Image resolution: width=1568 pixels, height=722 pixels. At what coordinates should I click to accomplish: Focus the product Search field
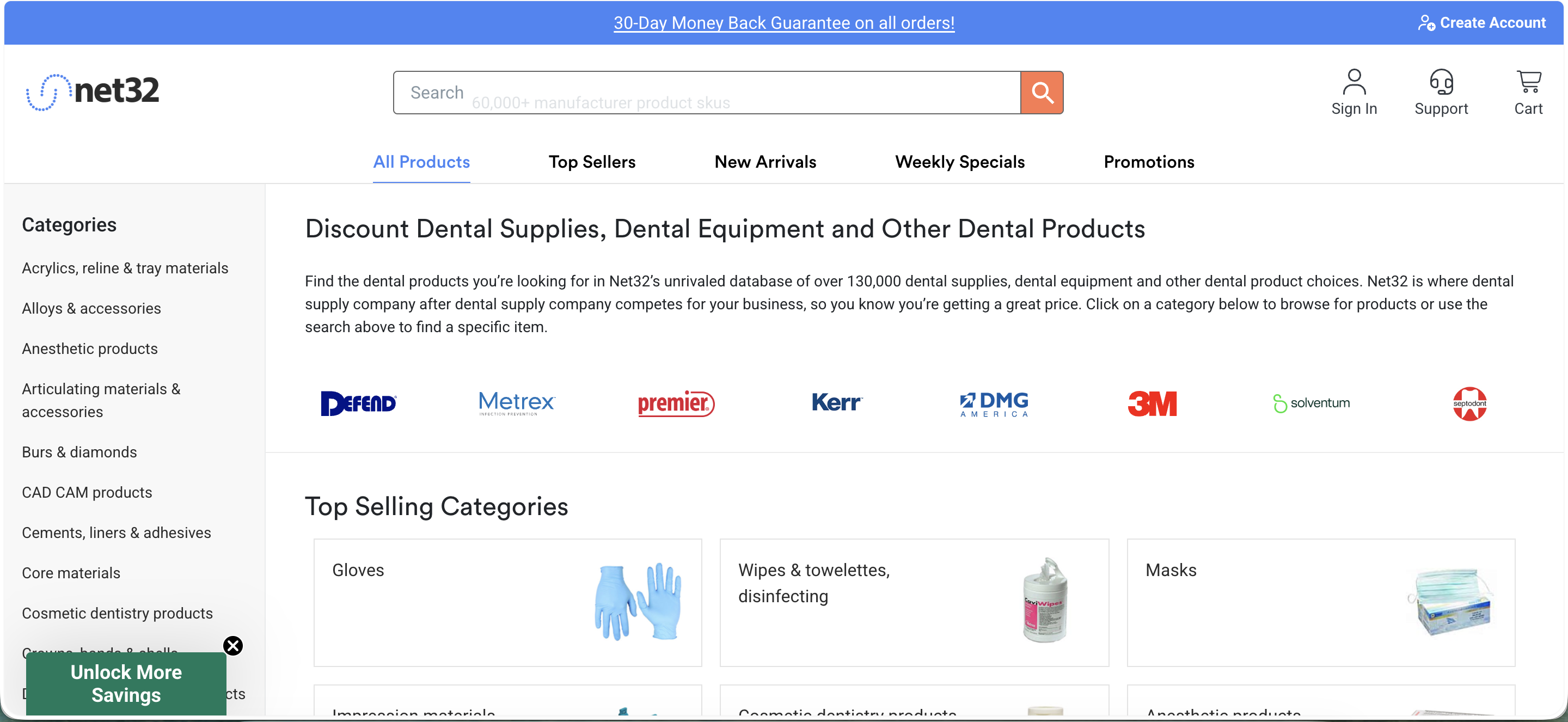(707, 93)
